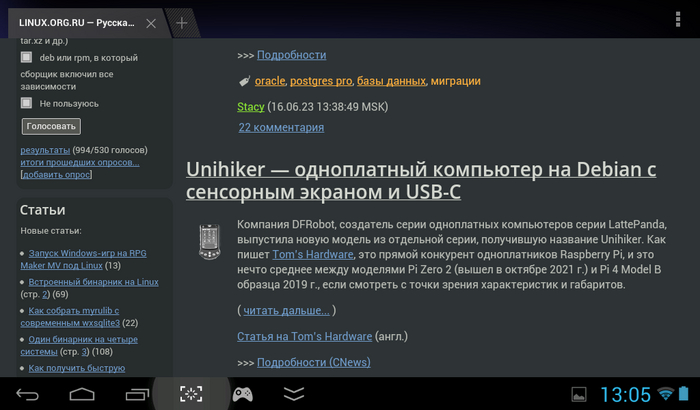The width and height of the screenshot is (700, 410).
Task: Click 'читать дальше...' link
Action: pyautogui.click(x=287, y=310)
